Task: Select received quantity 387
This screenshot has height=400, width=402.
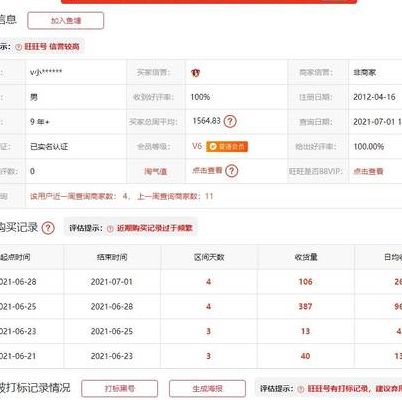Action: (x=305, y=306)
